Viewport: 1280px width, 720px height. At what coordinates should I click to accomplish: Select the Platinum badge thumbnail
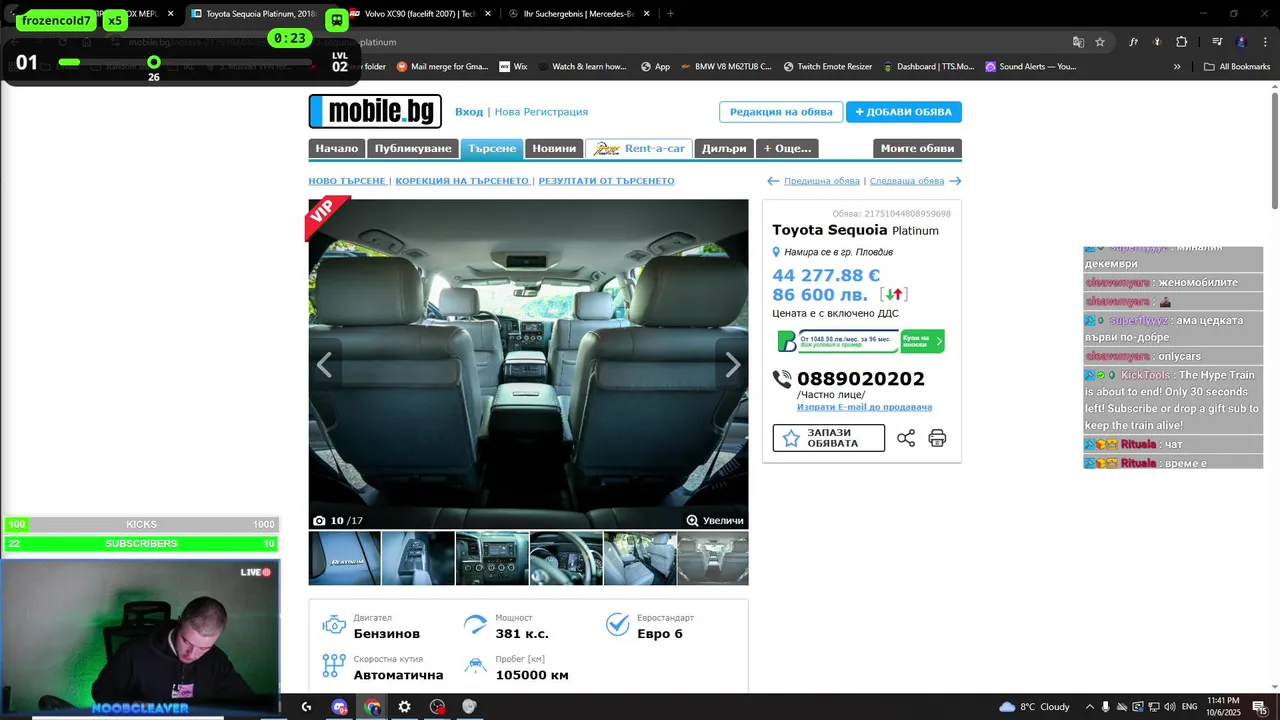click(345, 558)
